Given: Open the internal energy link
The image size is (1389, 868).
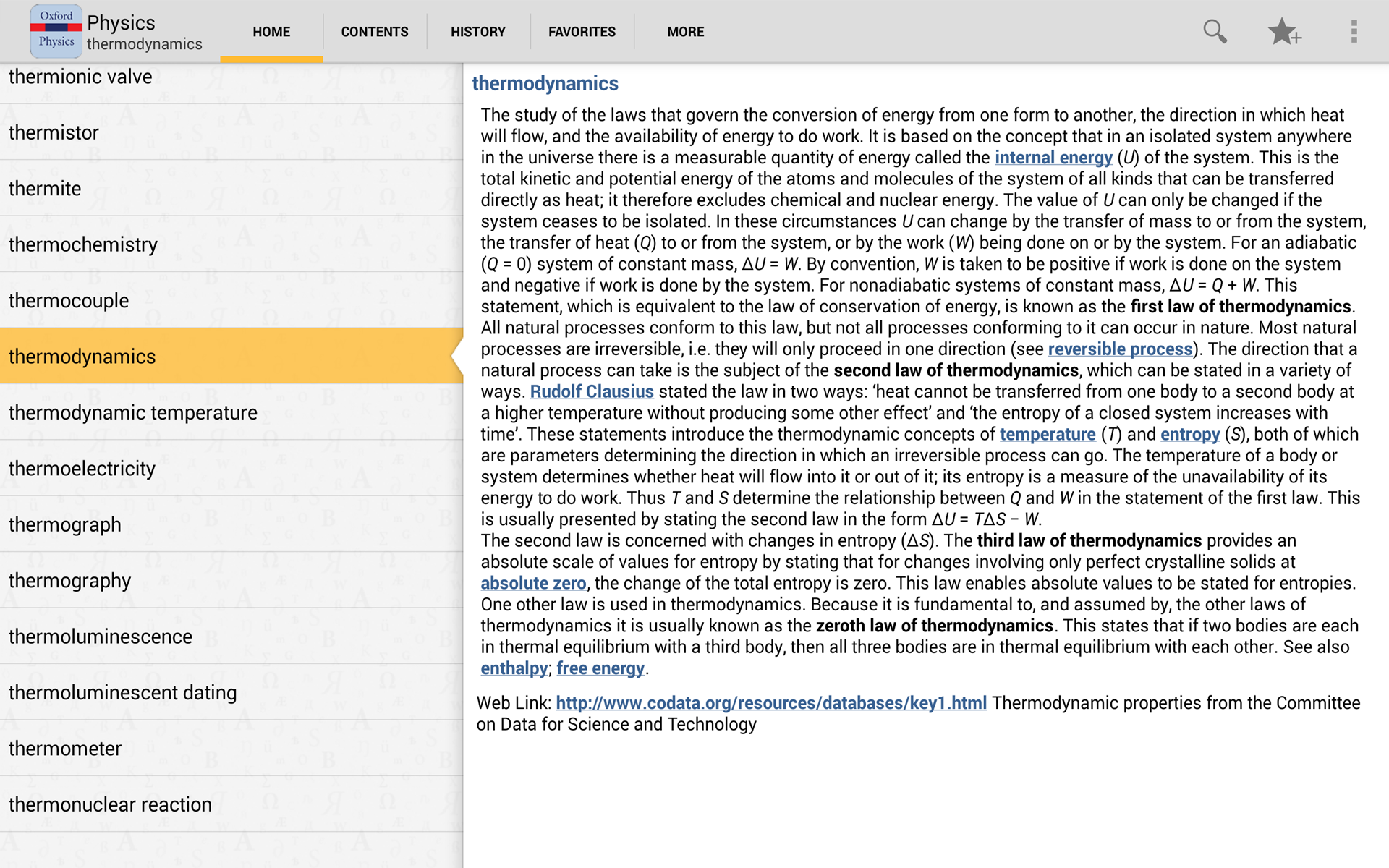Looking at the screenshot, I should click(1053, 157).
